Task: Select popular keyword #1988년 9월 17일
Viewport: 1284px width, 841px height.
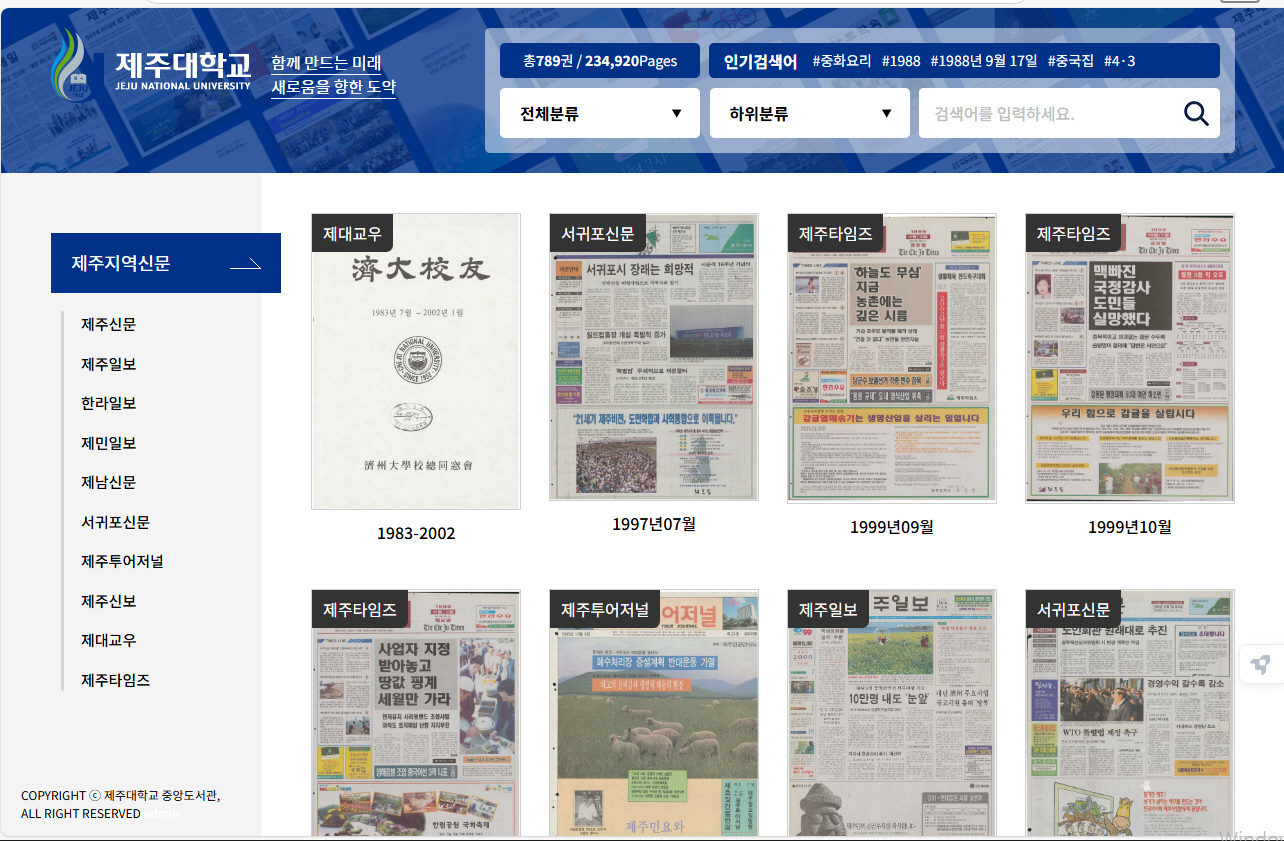Action: 984,61
